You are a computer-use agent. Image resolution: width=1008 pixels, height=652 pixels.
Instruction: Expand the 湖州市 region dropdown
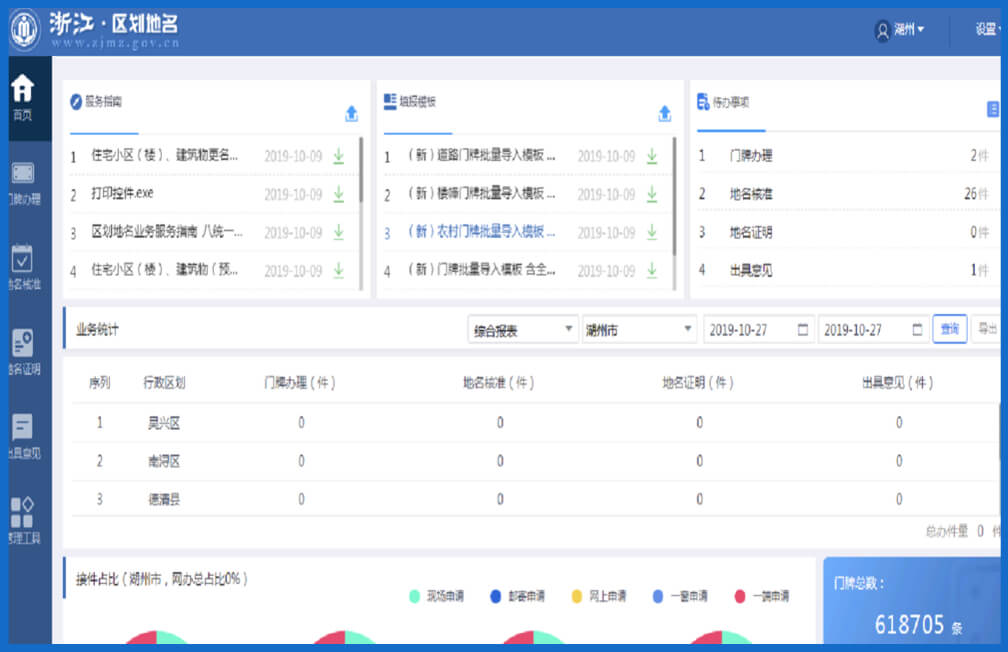(x=639, y=330)
